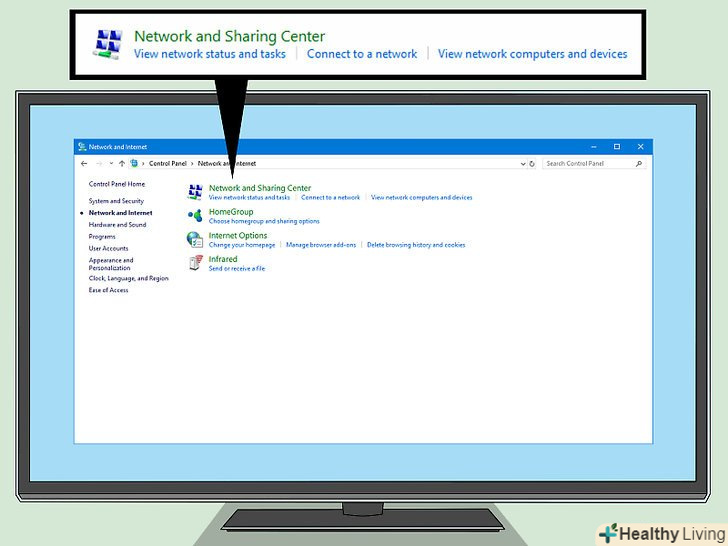Screen dimensions: 728x546
Task: Click Manage browser add-ons
Action: (321, 245)
